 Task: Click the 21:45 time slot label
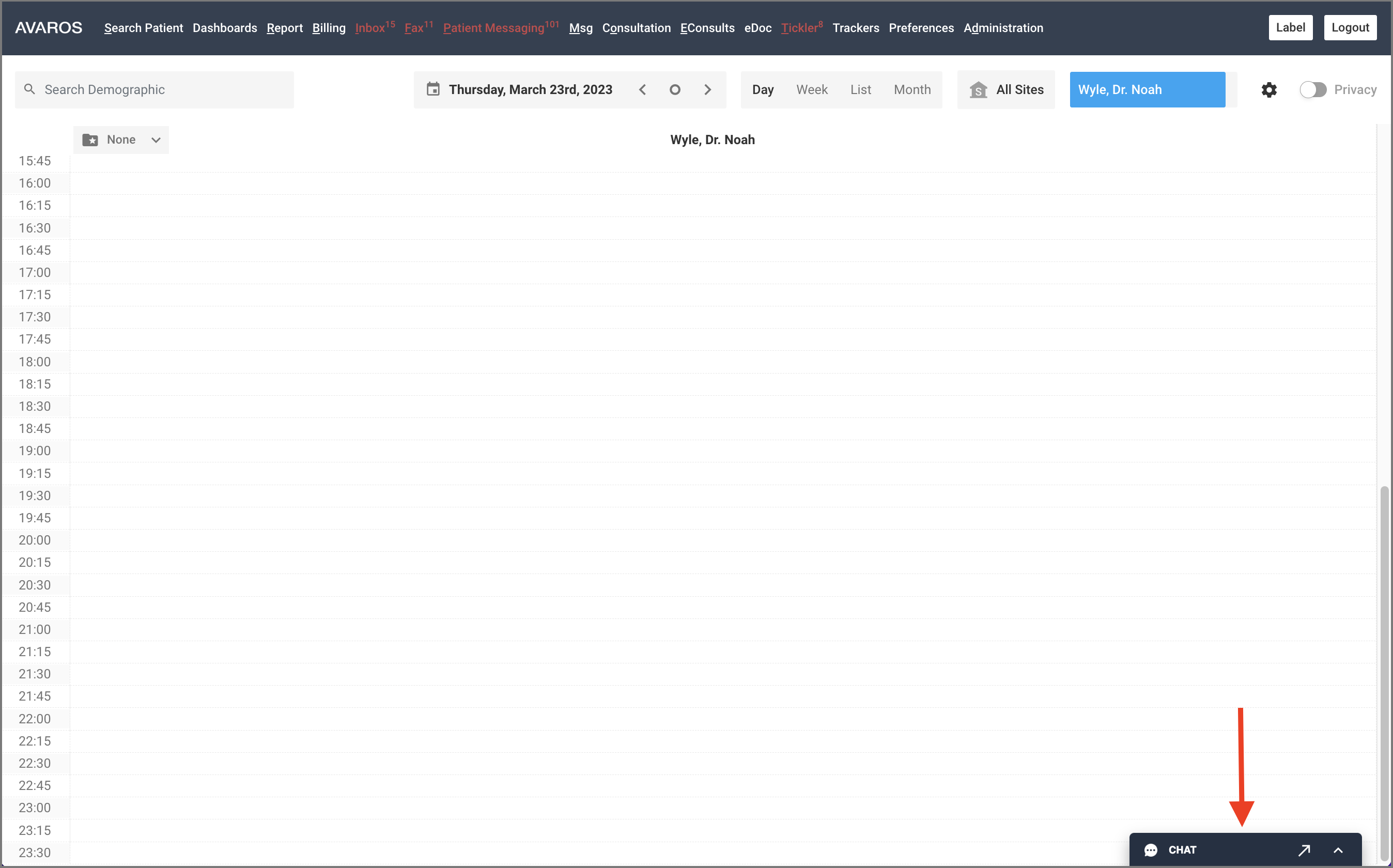(x=35, y=696)
